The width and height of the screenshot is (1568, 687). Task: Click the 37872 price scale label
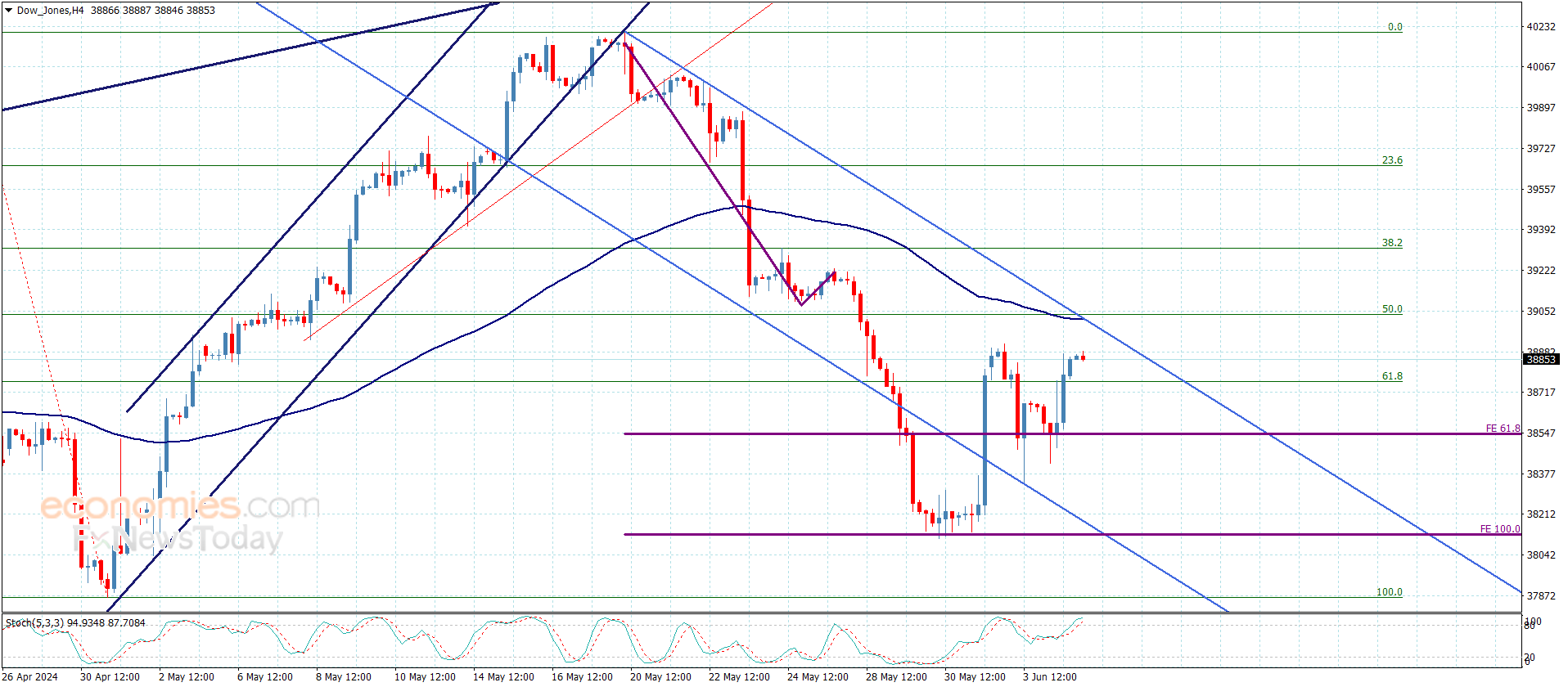[1541, 596]
